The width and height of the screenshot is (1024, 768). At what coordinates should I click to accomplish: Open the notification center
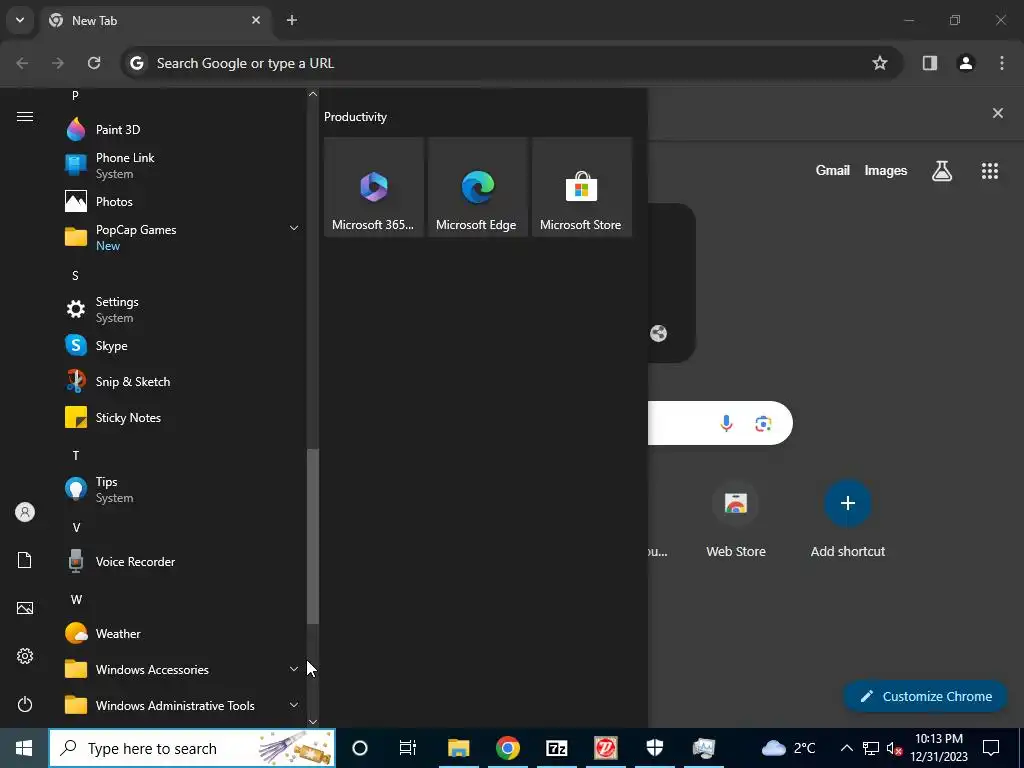click(991, 748)
